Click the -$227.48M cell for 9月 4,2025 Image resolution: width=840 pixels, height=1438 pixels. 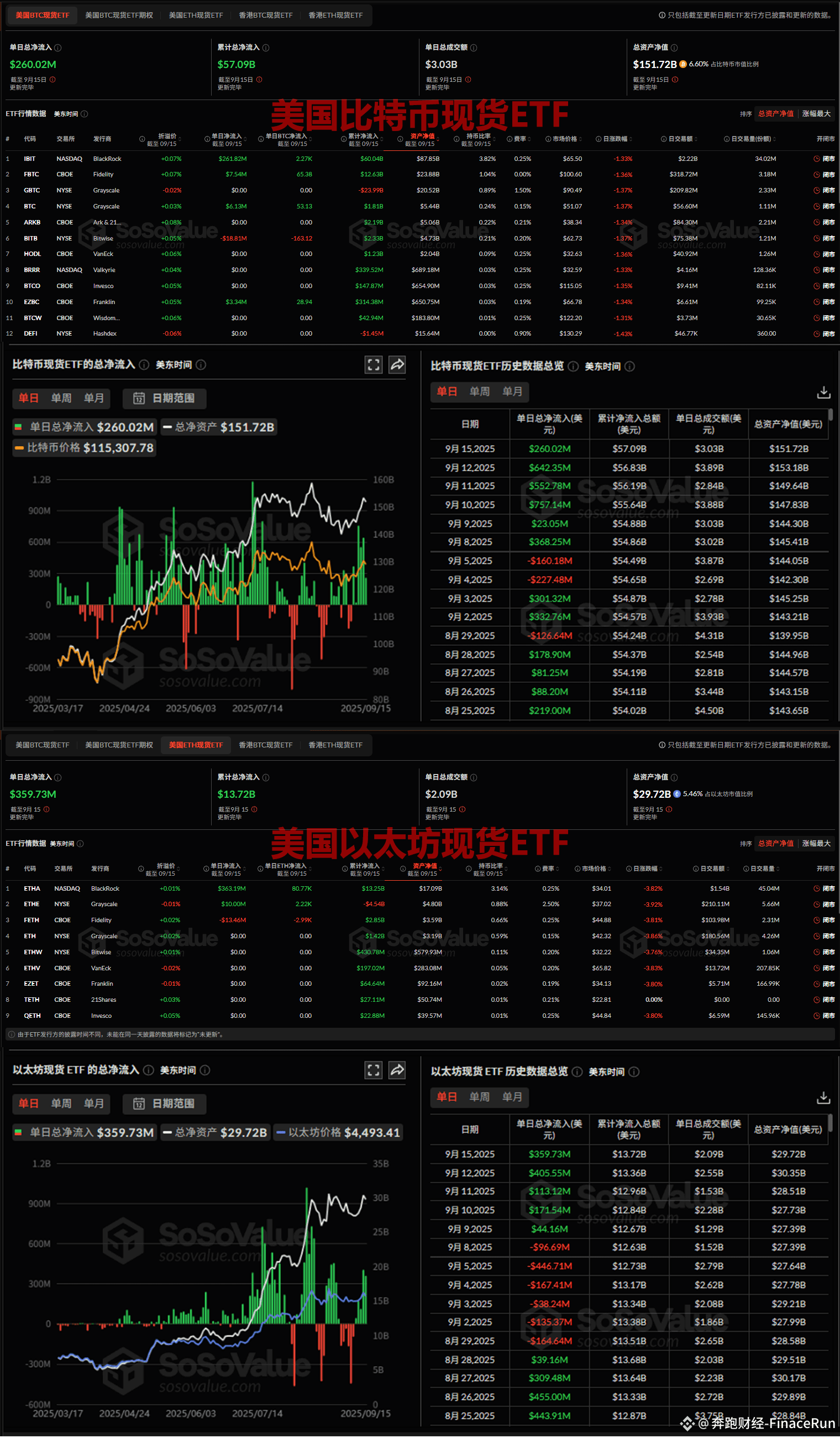tap(549, 580)
